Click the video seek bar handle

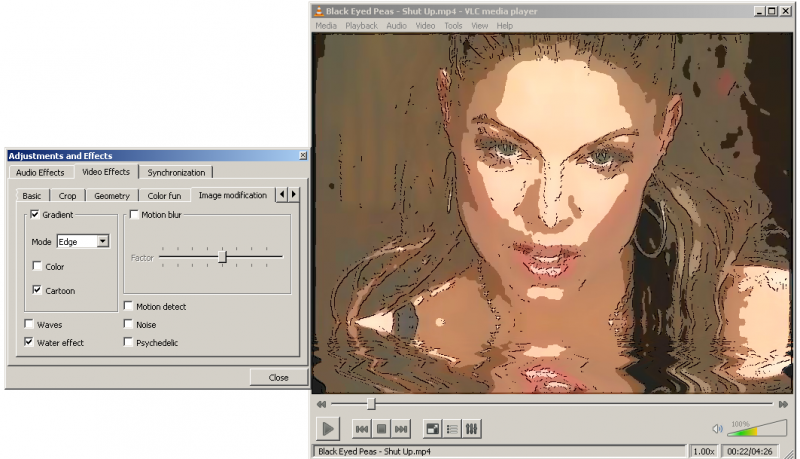coord(371,404)
